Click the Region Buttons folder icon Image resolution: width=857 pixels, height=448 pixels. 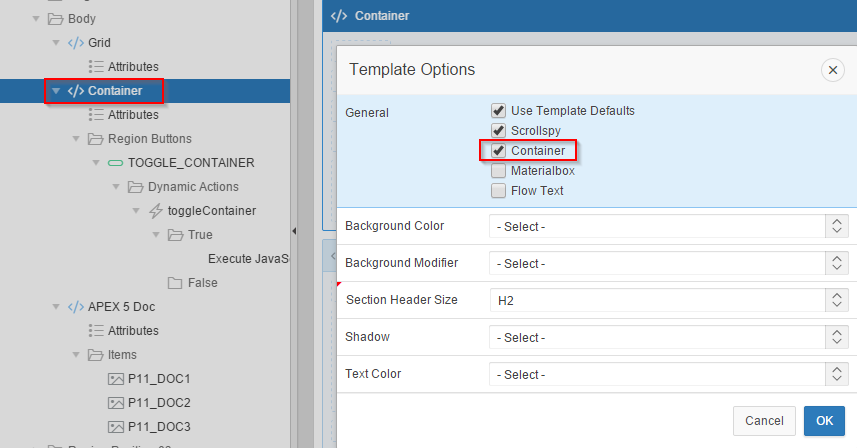[96, 139]
